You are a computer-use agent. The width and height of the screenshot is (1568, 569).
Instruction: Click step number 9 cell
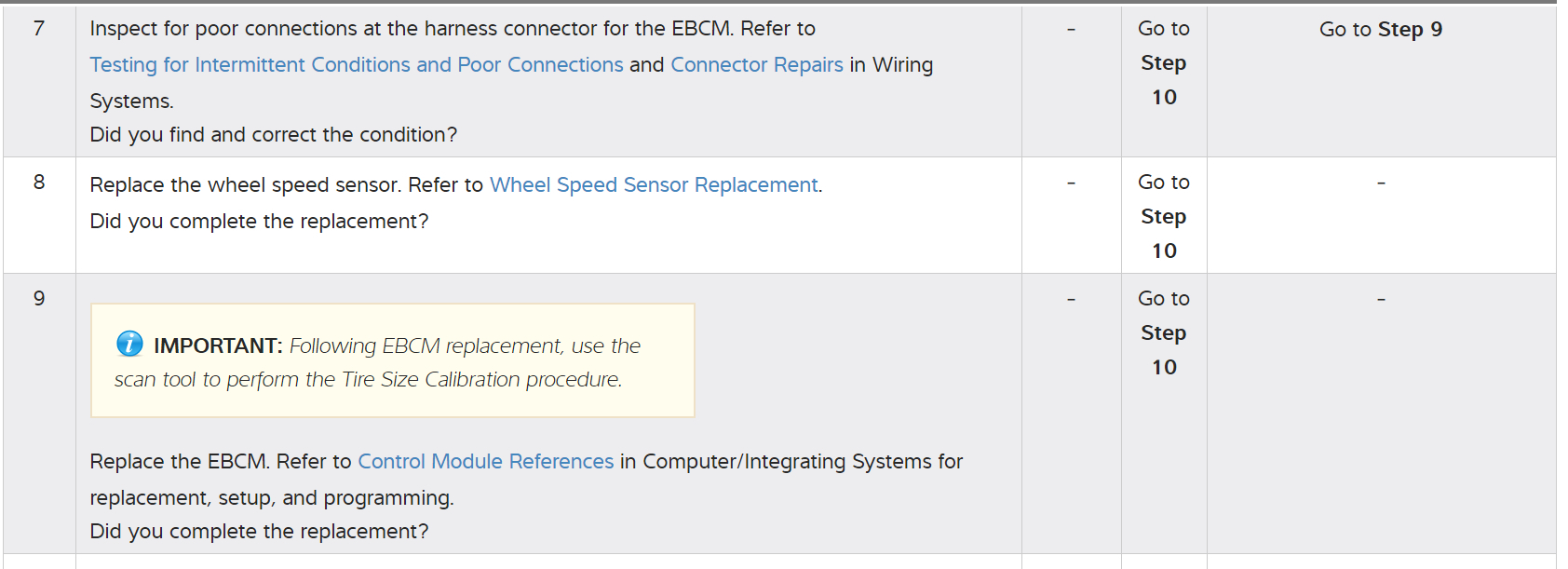pyautogui.click(x=39, y=299)
